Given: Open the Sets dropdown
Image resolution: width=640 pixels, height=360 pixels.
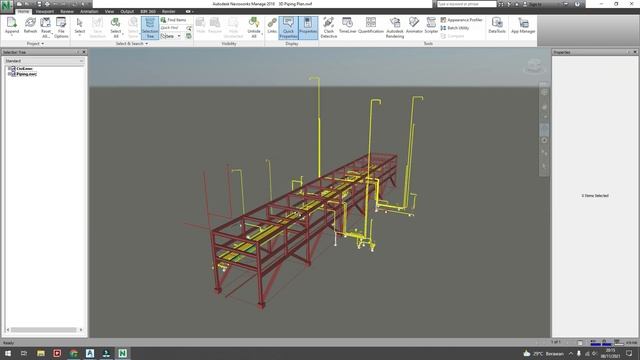Looking at the screenshot, I should pos(171,36).
